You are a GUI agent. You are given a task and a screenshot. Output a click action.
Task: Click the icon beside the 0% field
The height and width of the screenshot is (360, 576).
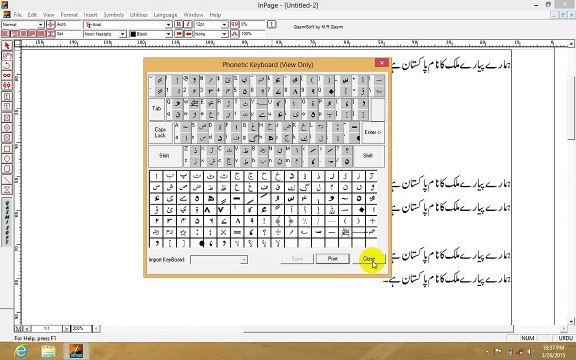pos(234,24)
